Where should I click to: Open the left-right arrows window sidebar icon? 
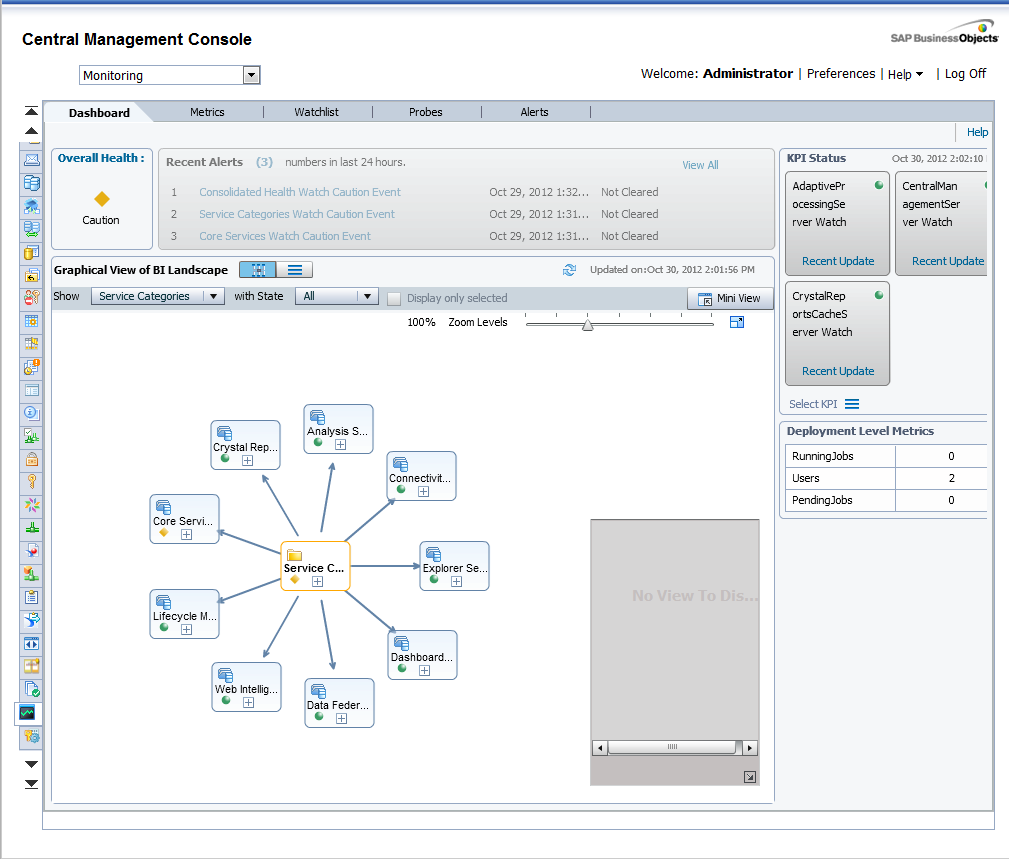pyautogui.click(x=32, y=643)
